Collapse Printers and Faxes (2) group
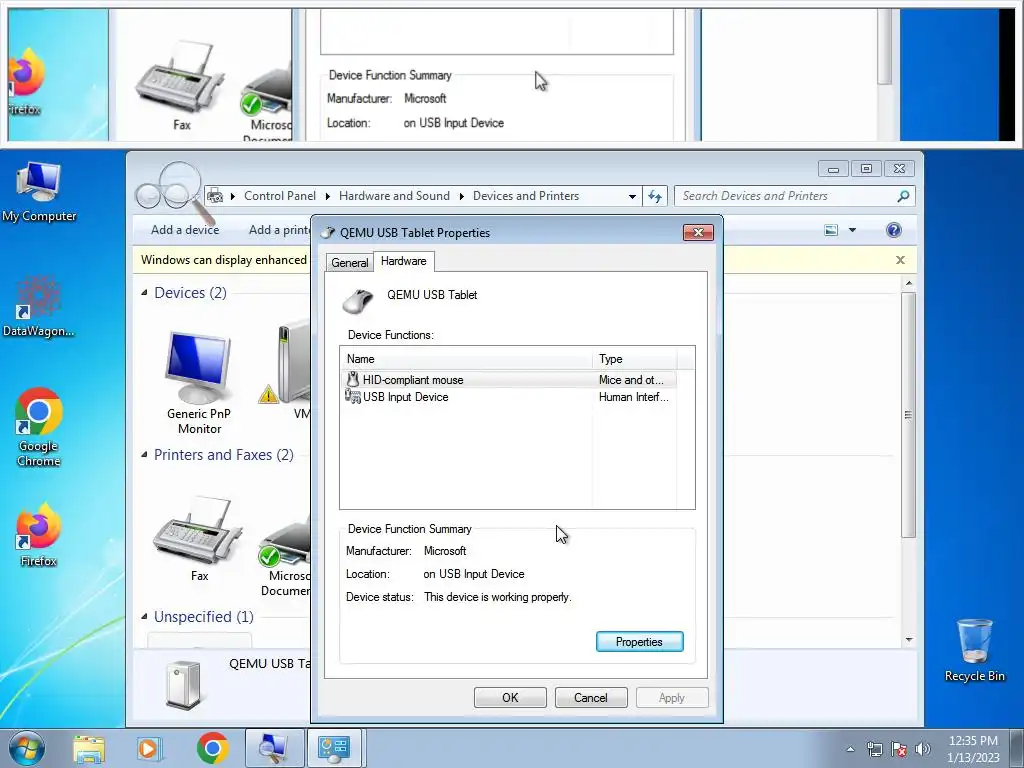 [x=144, y=455]
